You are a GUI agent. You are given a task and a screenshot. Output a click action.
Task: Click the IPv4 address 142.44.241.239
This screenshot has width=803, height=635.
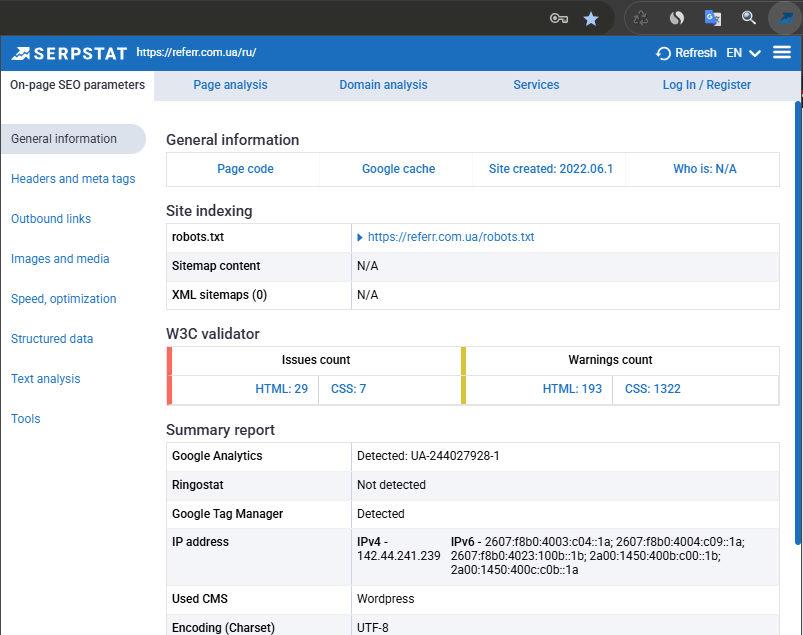tap(398, 556)
